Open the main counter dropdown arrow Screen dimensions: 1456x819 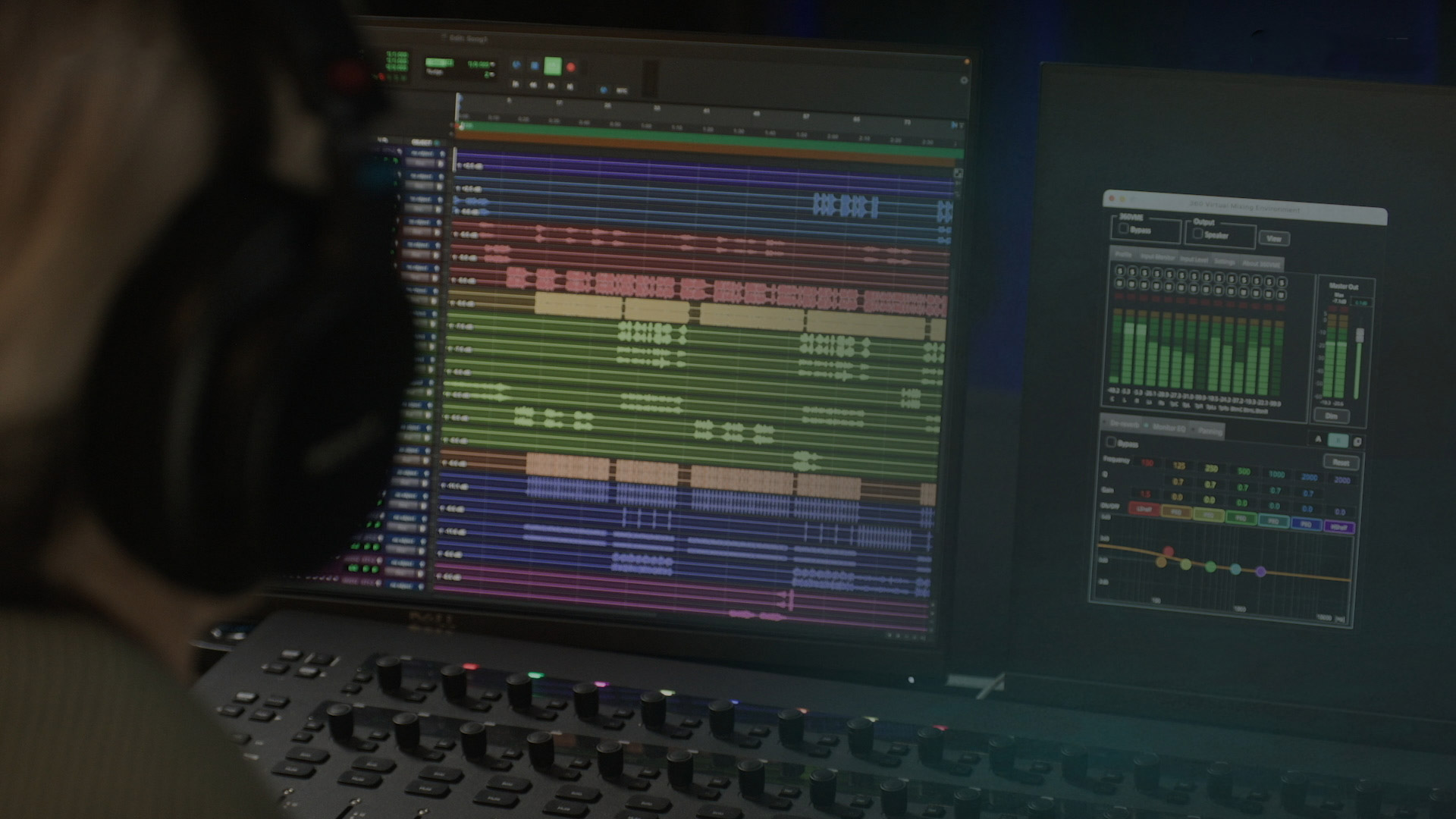[x=492, y=64]
